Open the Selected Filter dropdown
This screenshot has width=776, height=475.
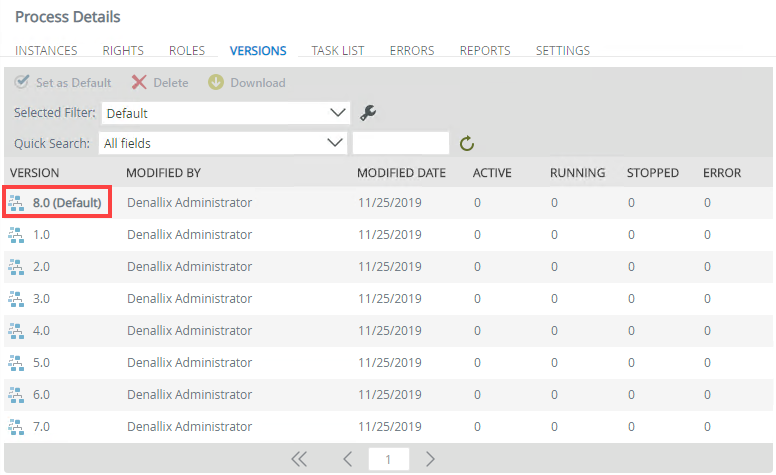point(226,113)
